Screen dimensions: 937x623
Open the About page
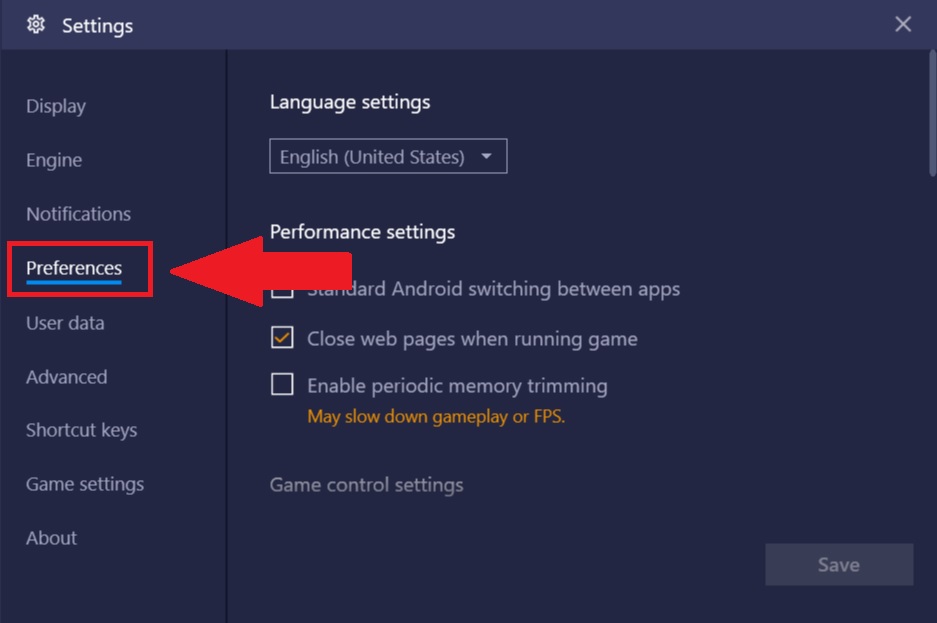[51, 538]
